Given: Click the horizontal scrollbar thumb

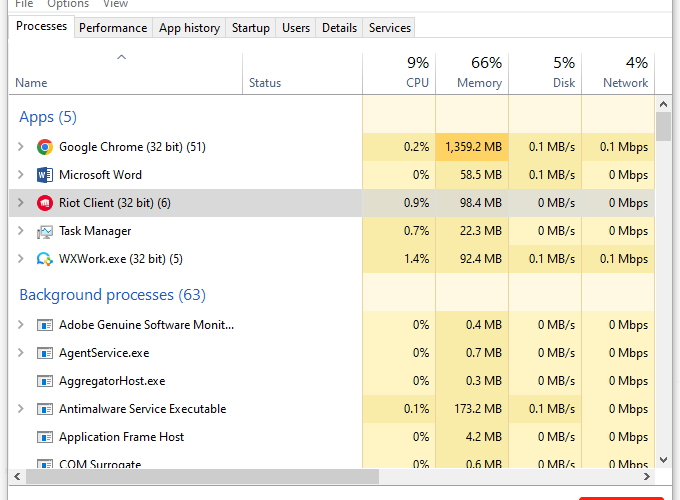Looking at the screenshot, I should (x=203, y=477).
